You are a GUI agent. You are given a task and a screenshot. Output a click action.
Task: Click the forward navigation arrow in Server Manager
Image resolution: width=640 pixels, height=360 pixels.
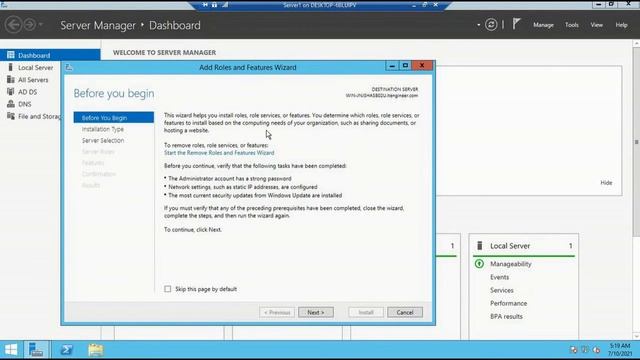tap(29, 25)
